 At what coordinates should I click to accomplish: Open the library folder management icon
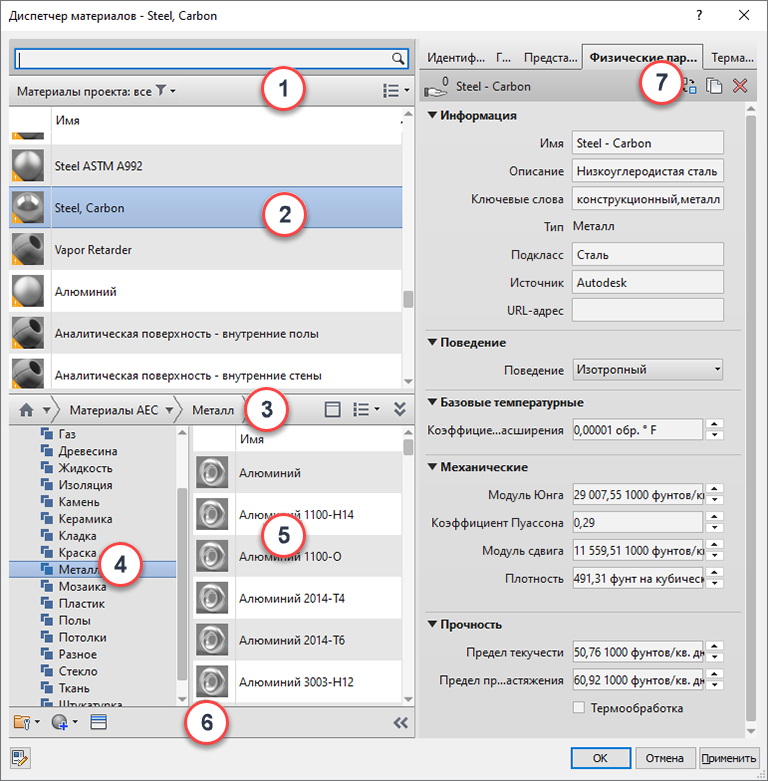[x=22, y=722]
